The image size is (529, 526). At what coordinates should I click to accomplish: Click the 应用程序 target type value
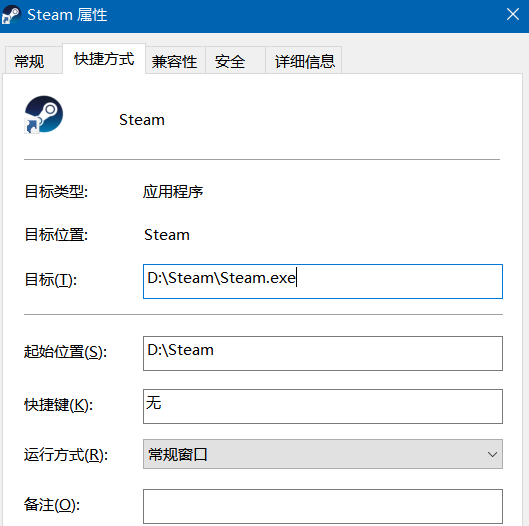[x=173, y=192]
